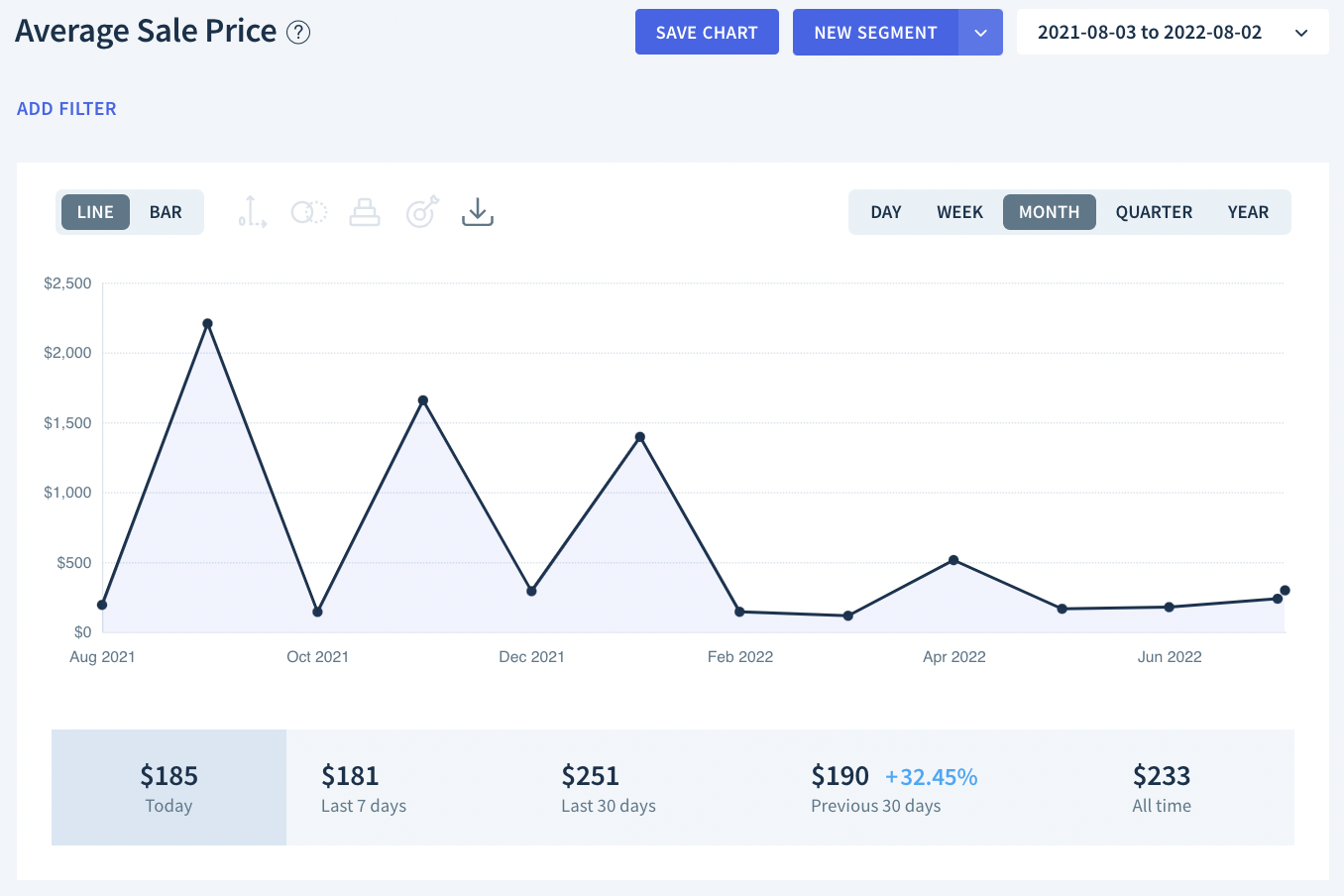
Task: Select the MONTH interval
Action: [1050, 212]
